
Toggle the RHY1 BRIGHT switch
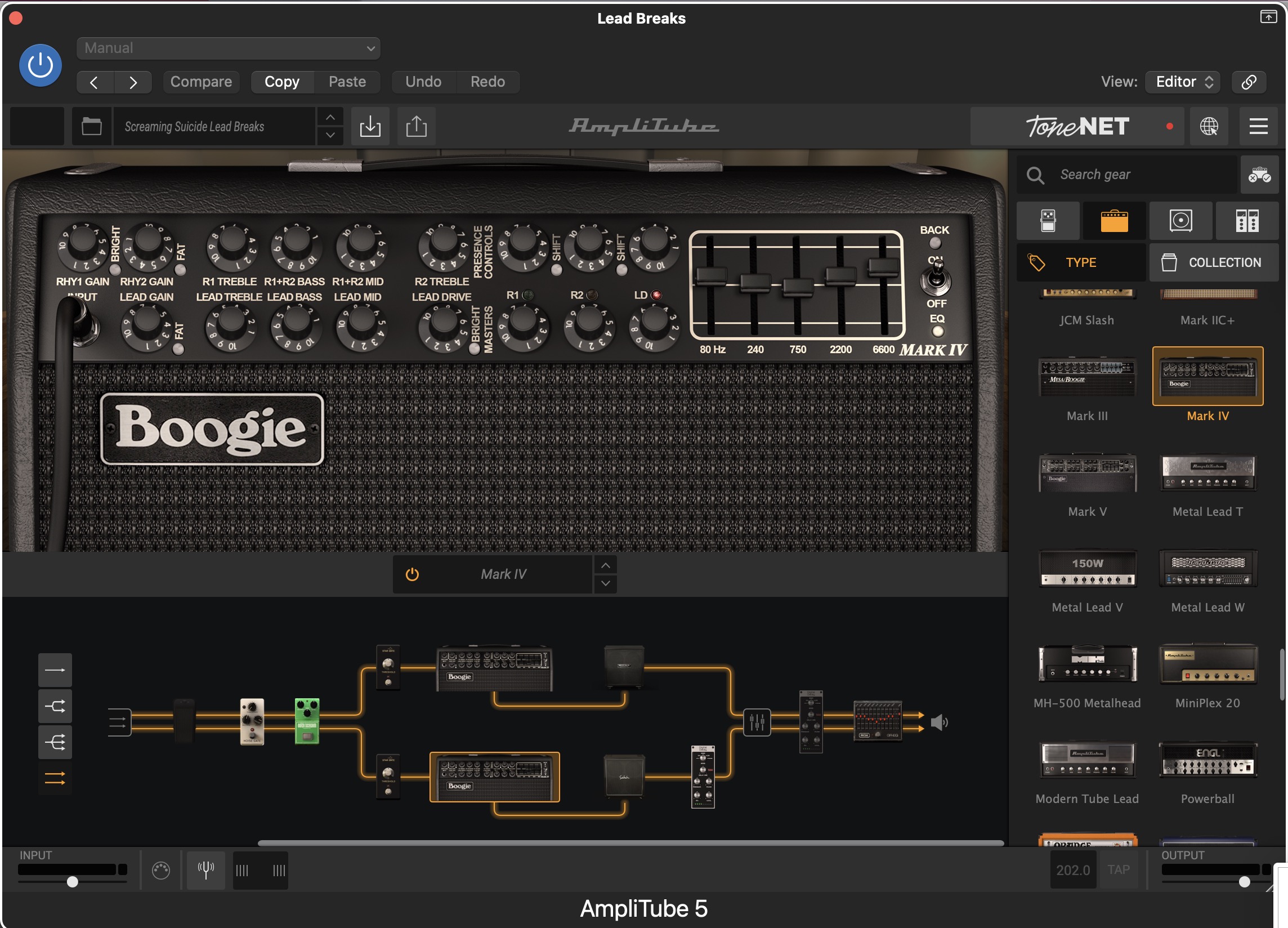click(x=115, y=269)
